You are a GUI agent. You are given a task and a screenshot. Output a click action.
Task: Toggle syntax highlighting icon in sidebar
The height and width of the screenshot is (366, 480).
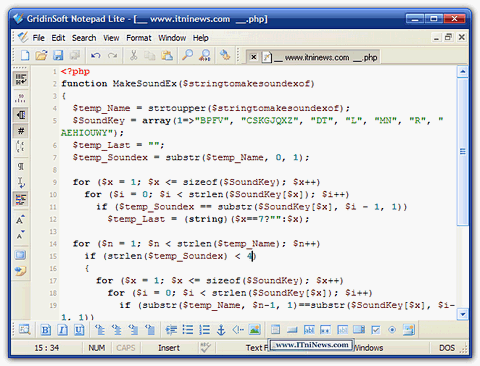point(21,199)
